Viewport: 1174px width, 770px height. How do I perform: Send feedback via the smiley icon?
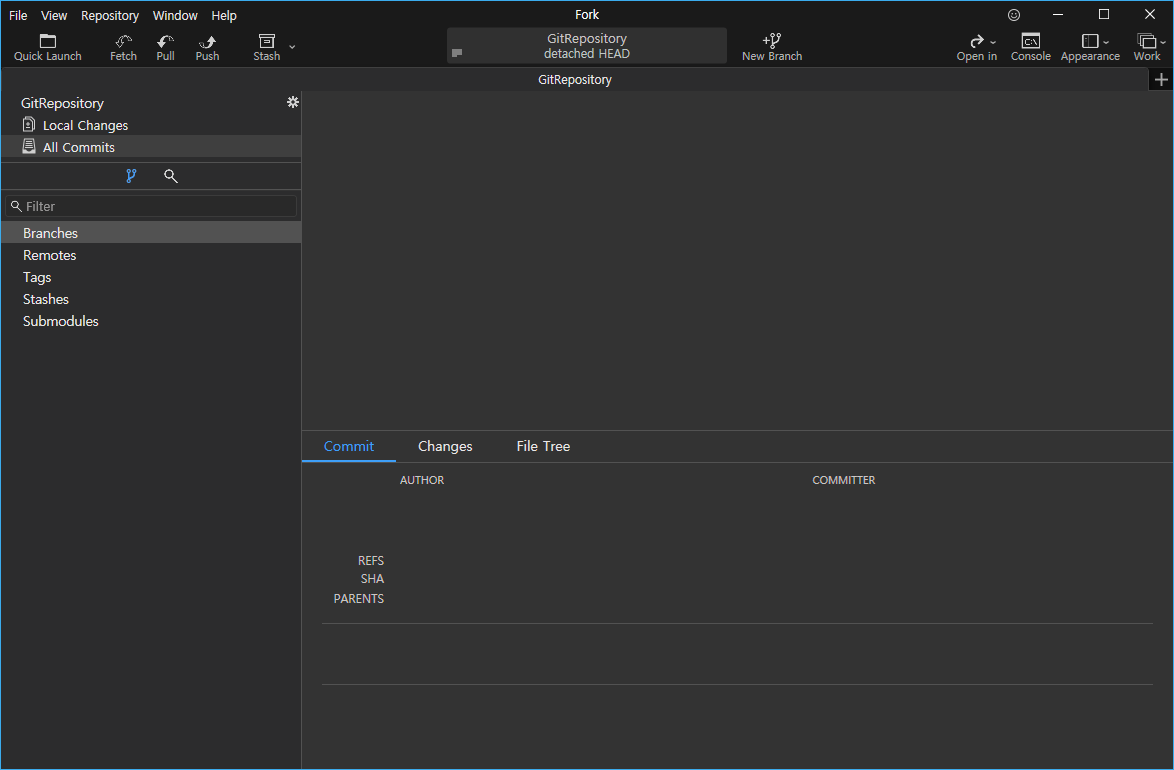1014,15
